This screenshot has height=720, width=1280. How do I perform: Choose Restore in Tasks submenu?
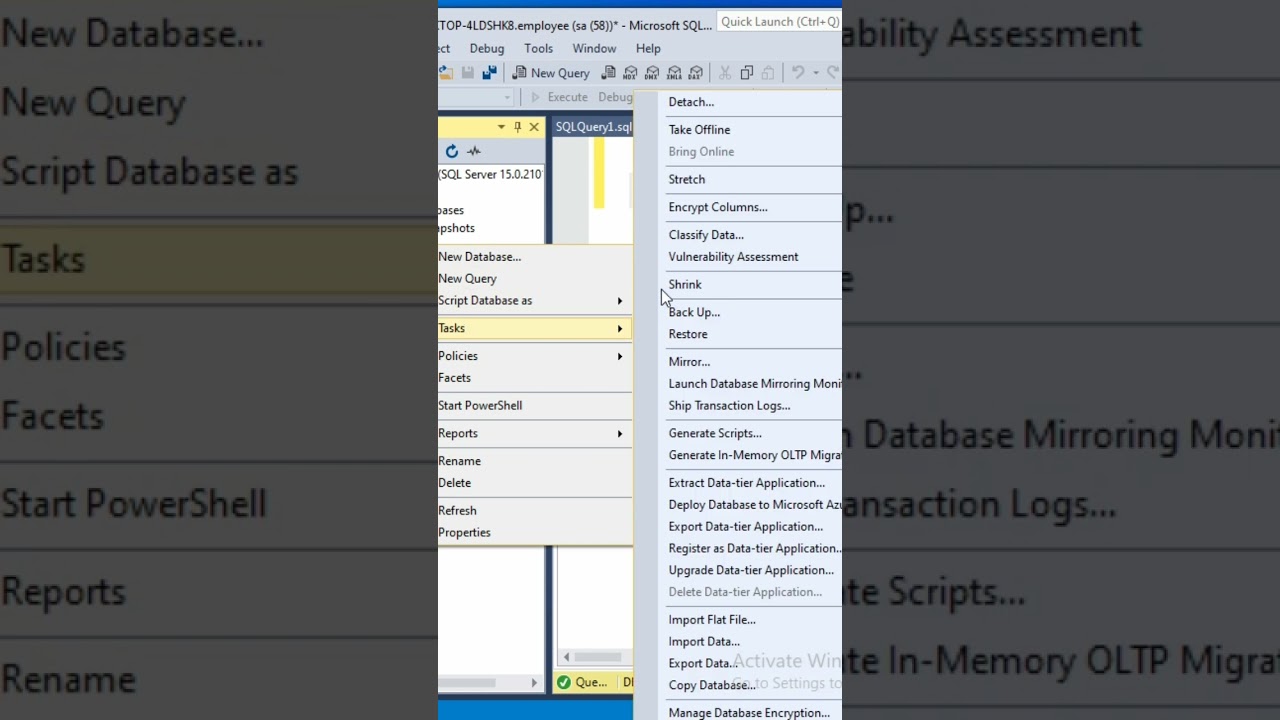click(x=738, y=335)
